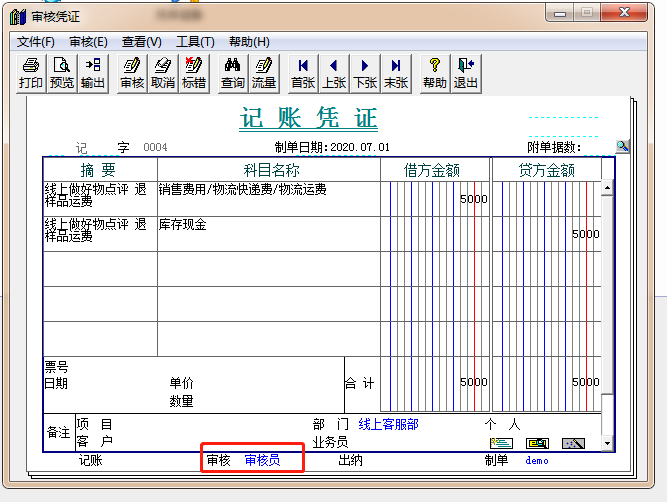Click the 记账凭证 title heading
Image resolution: width=667 pixels, height=502 pixels.
[308, 118]
